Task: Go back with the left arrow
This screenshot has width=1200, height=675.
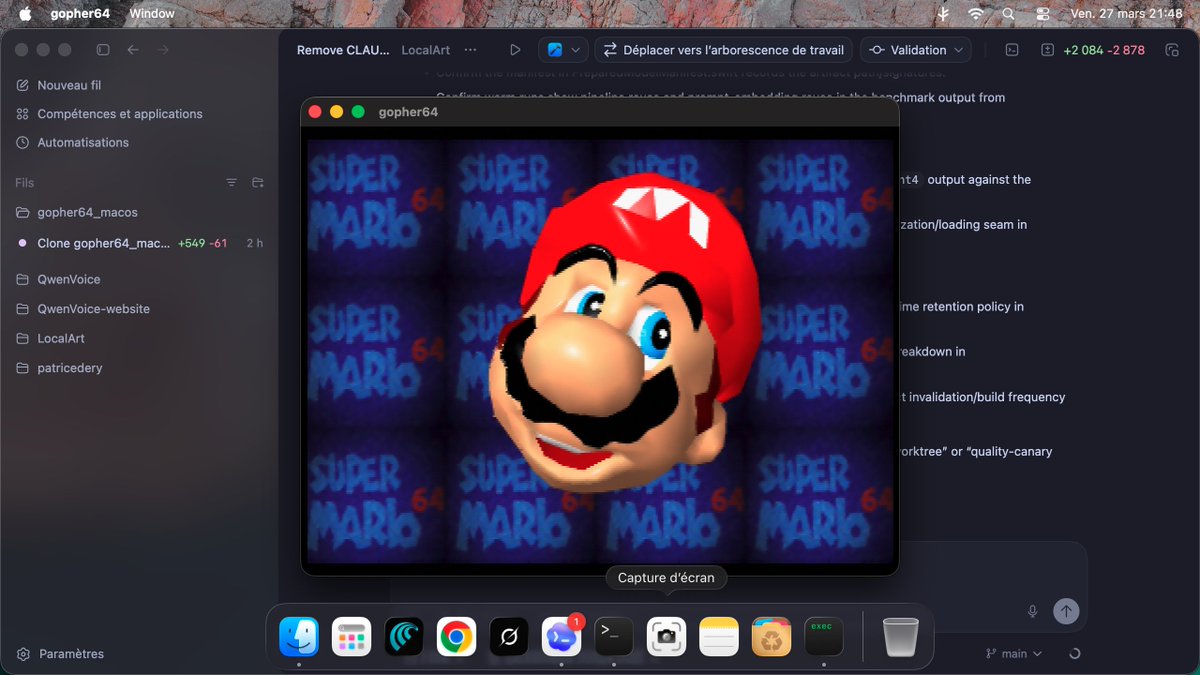Action: pyautogui.click(x=133, y=50)
